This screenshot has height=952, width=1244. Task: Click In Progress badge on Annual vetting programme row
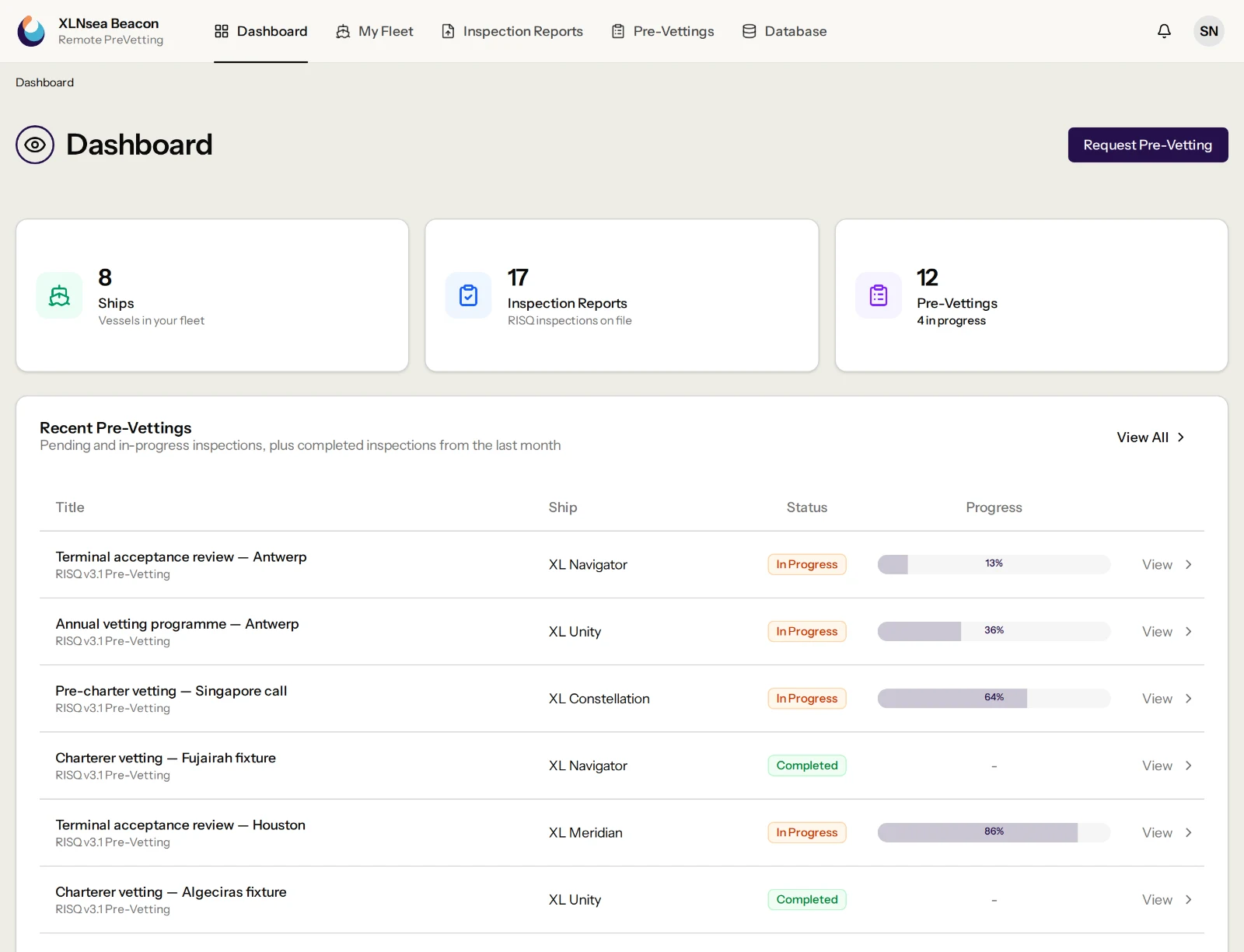coord(807,632)
